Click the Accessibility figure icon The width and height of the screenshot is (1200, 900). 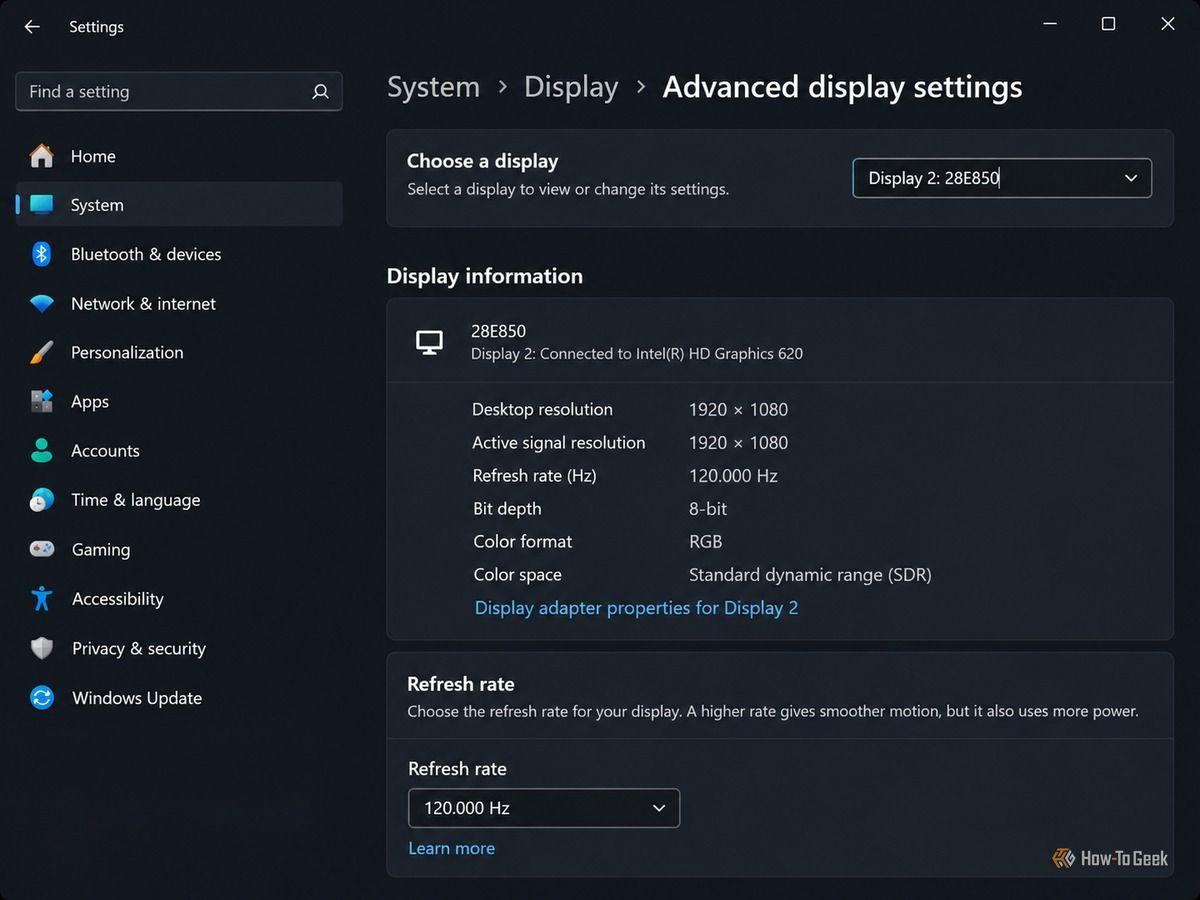click(42, 598)
